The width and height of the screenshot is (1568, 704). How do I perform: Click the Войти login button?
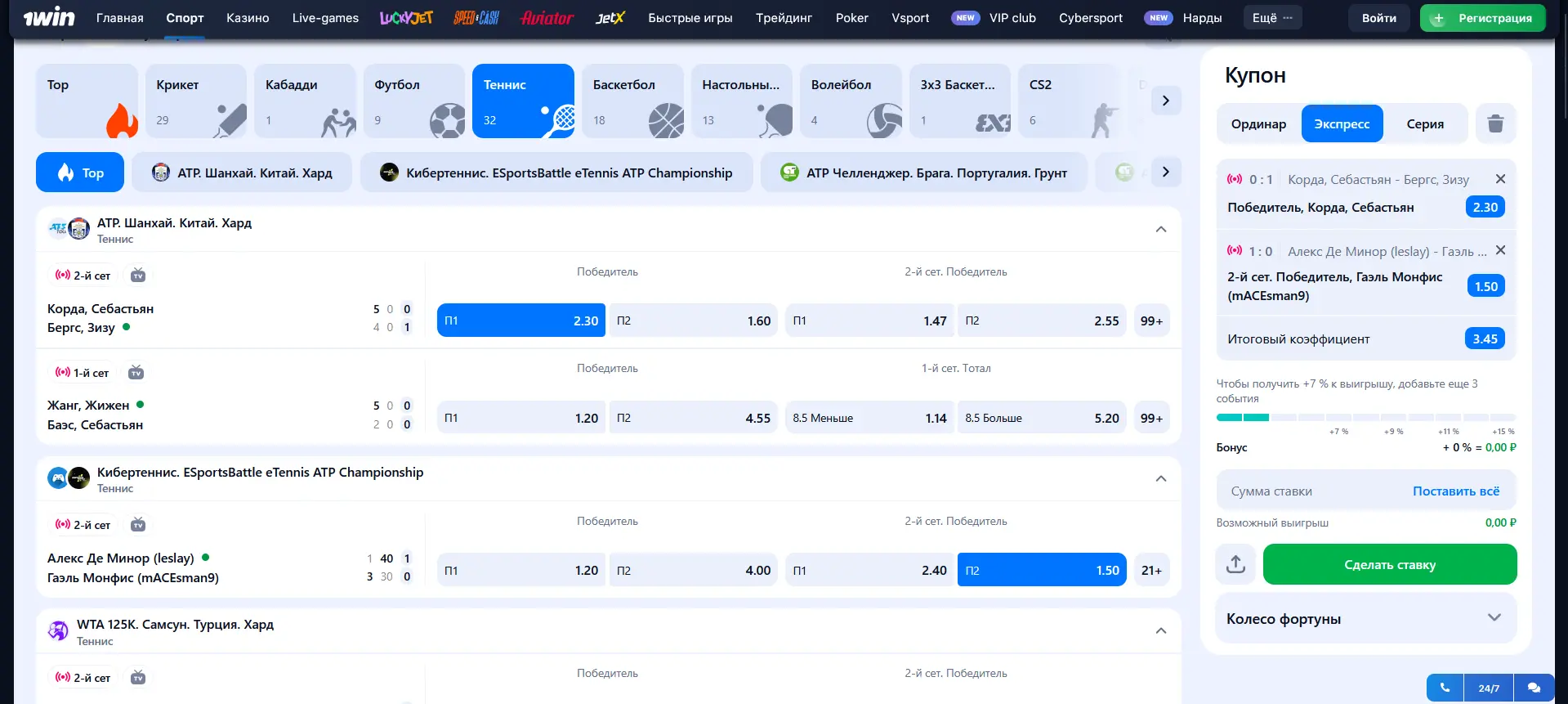1379,18
